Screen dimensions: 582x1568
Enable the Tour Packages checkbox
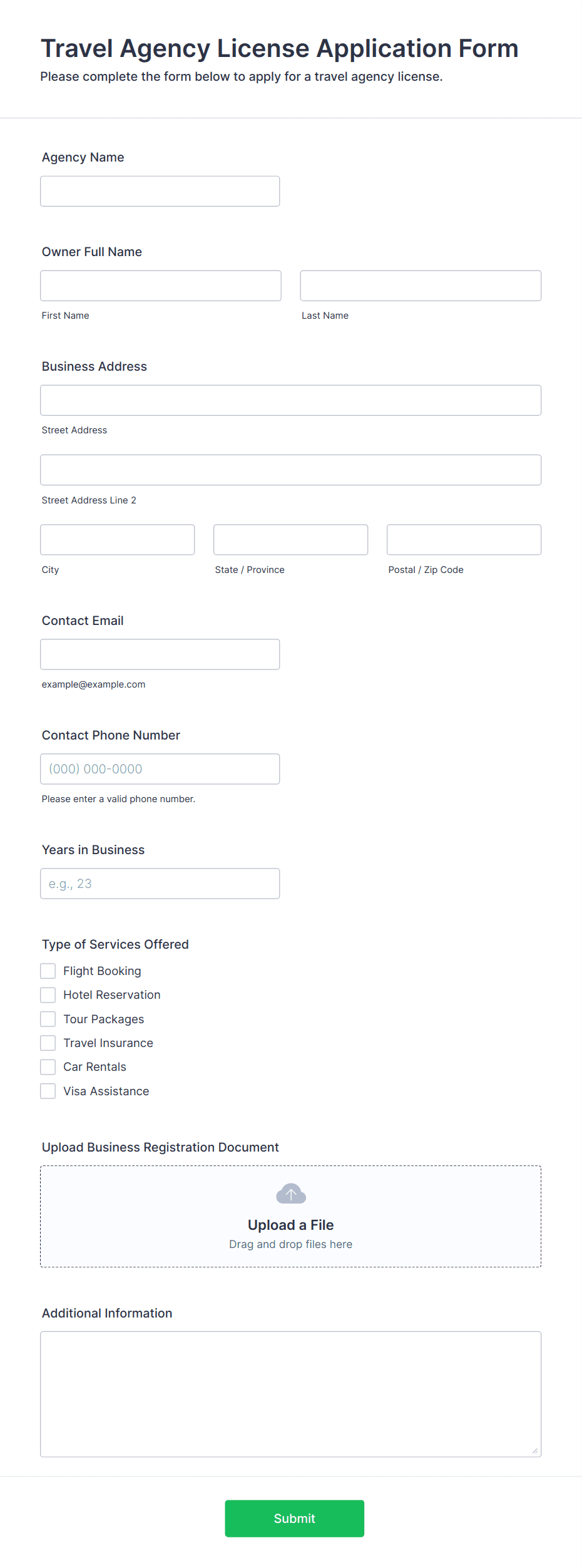[x=48, y=1019]
